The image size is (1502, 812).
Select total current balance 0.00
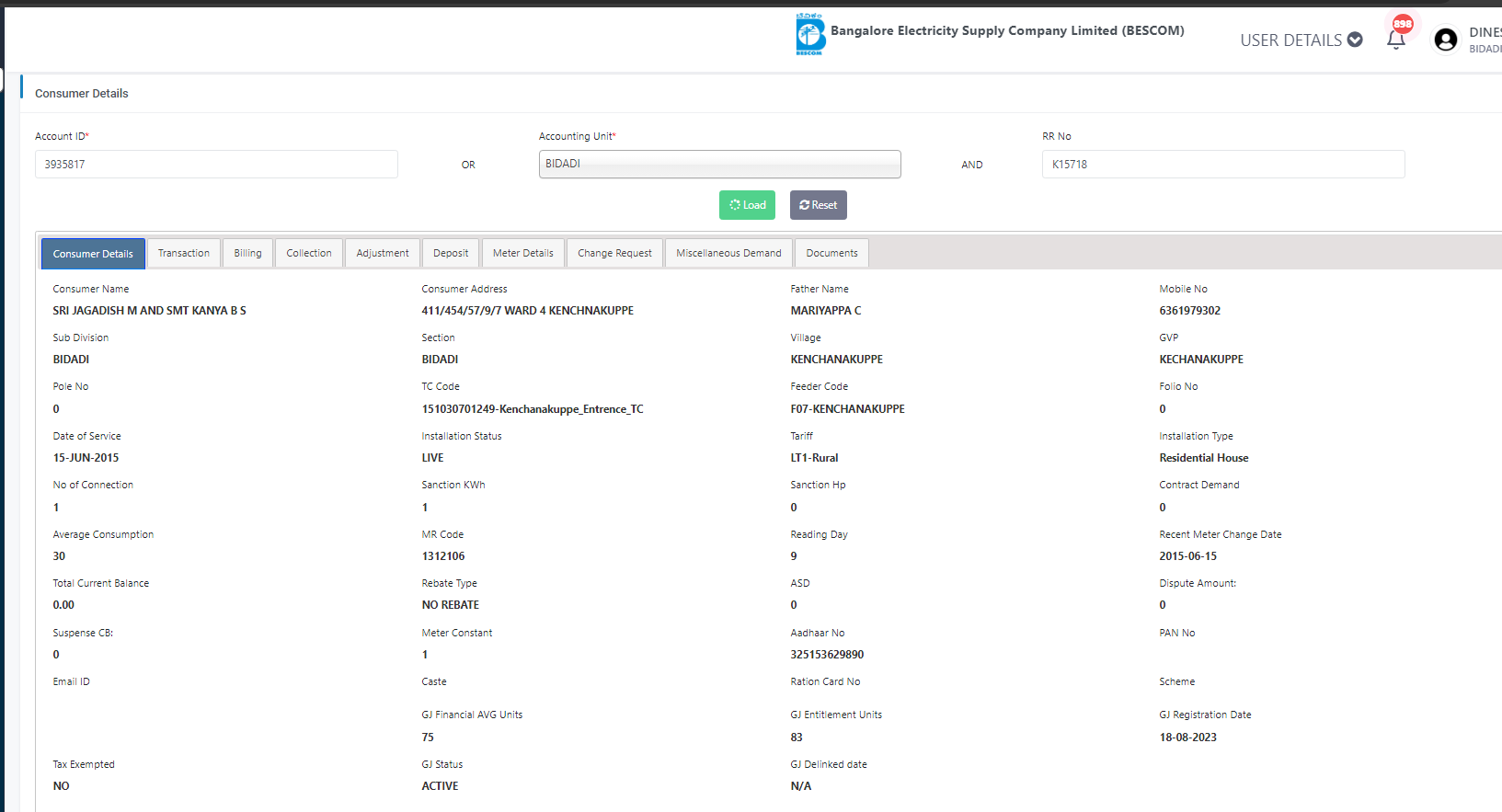63,605
